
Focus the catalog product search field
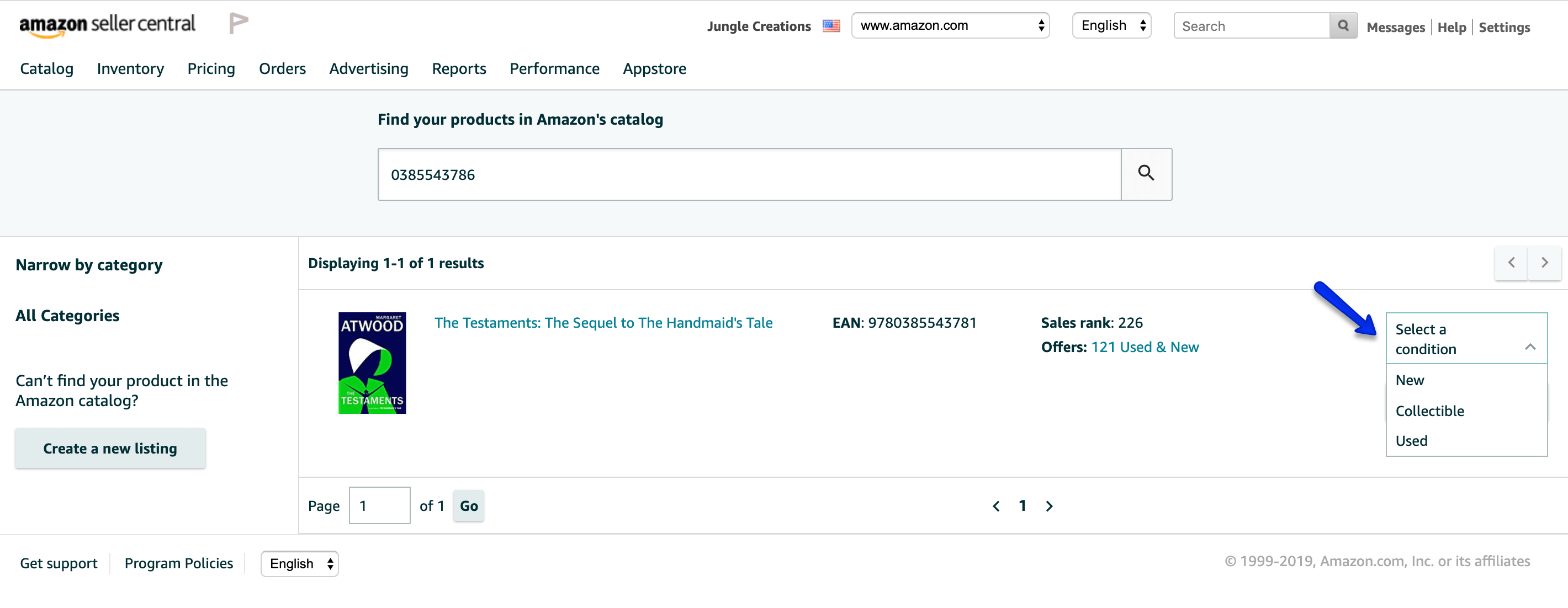pos(749,174)
